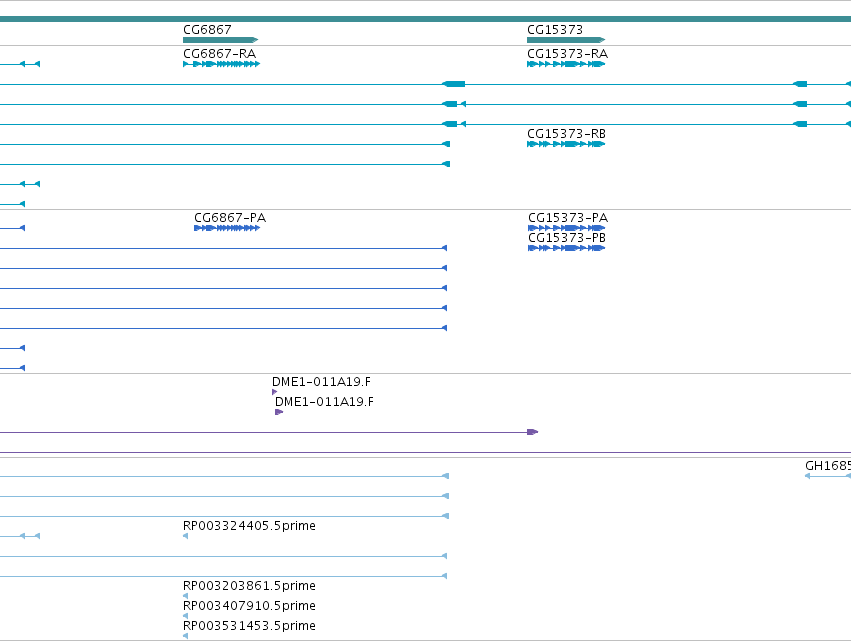Click the lower DME1-011A19.F label
This screenshot has width=851, height=641.
pos(324,402)
